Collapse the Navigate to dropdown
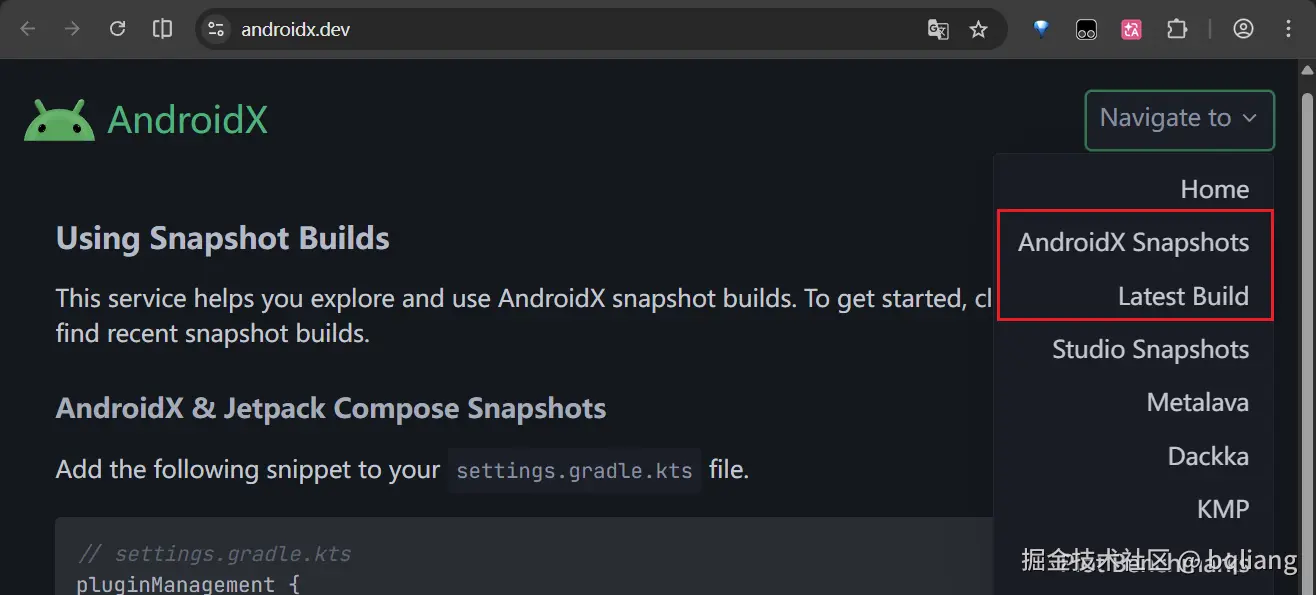 pyautogui.click(x=1179, y=119)
